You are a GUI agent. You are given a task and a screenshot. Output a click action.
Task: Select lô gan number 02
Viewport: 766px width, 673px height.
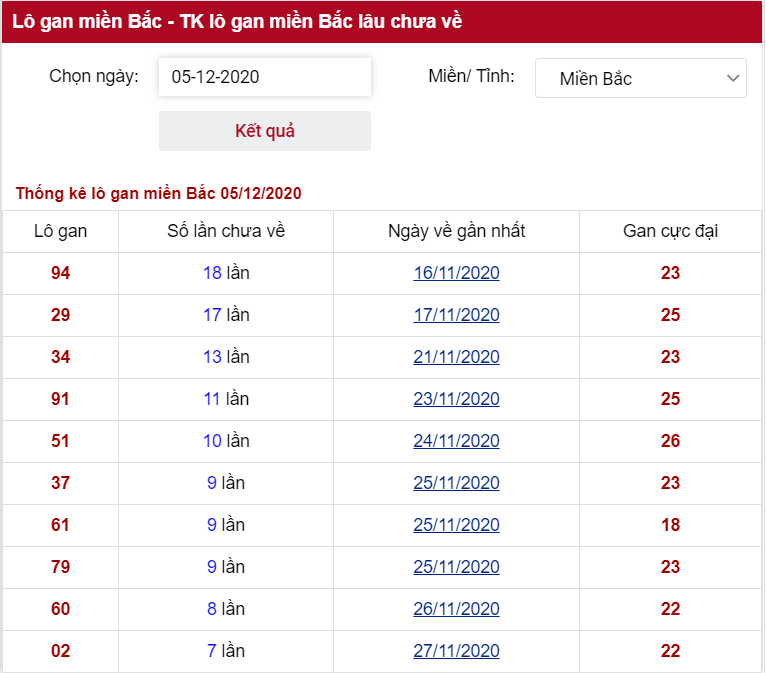click(x=61, y=651)
